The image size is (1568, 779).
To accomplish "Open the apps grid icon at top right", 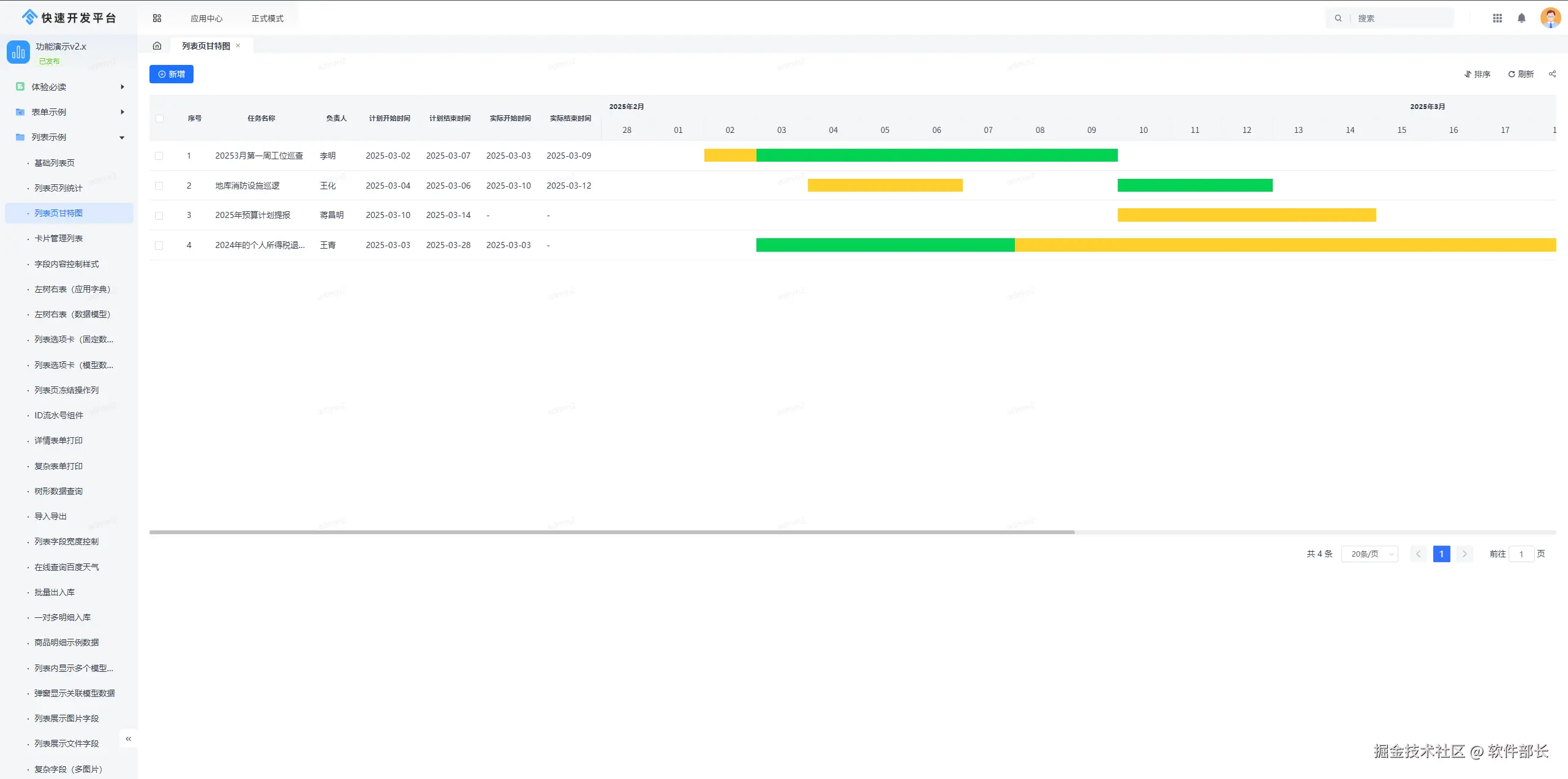I will tap(1498, 18).
